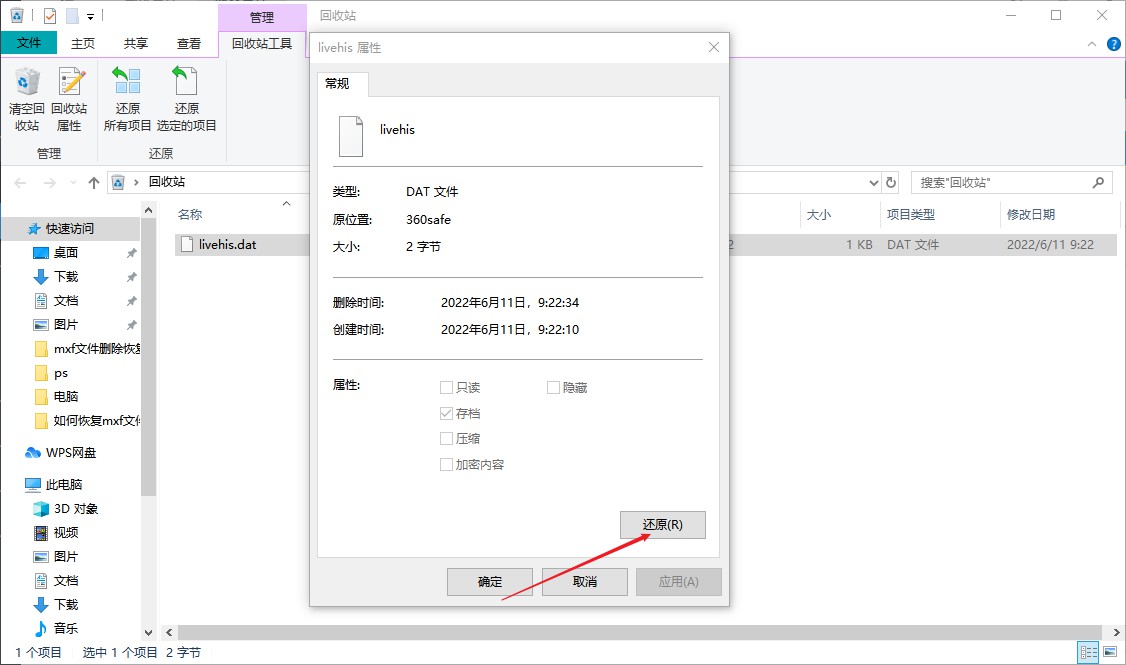Image resolution: width=1126 pixels, height=665 pixels.
Task: Enable the 只读 read-only checkbox
Action: [446, 387]
